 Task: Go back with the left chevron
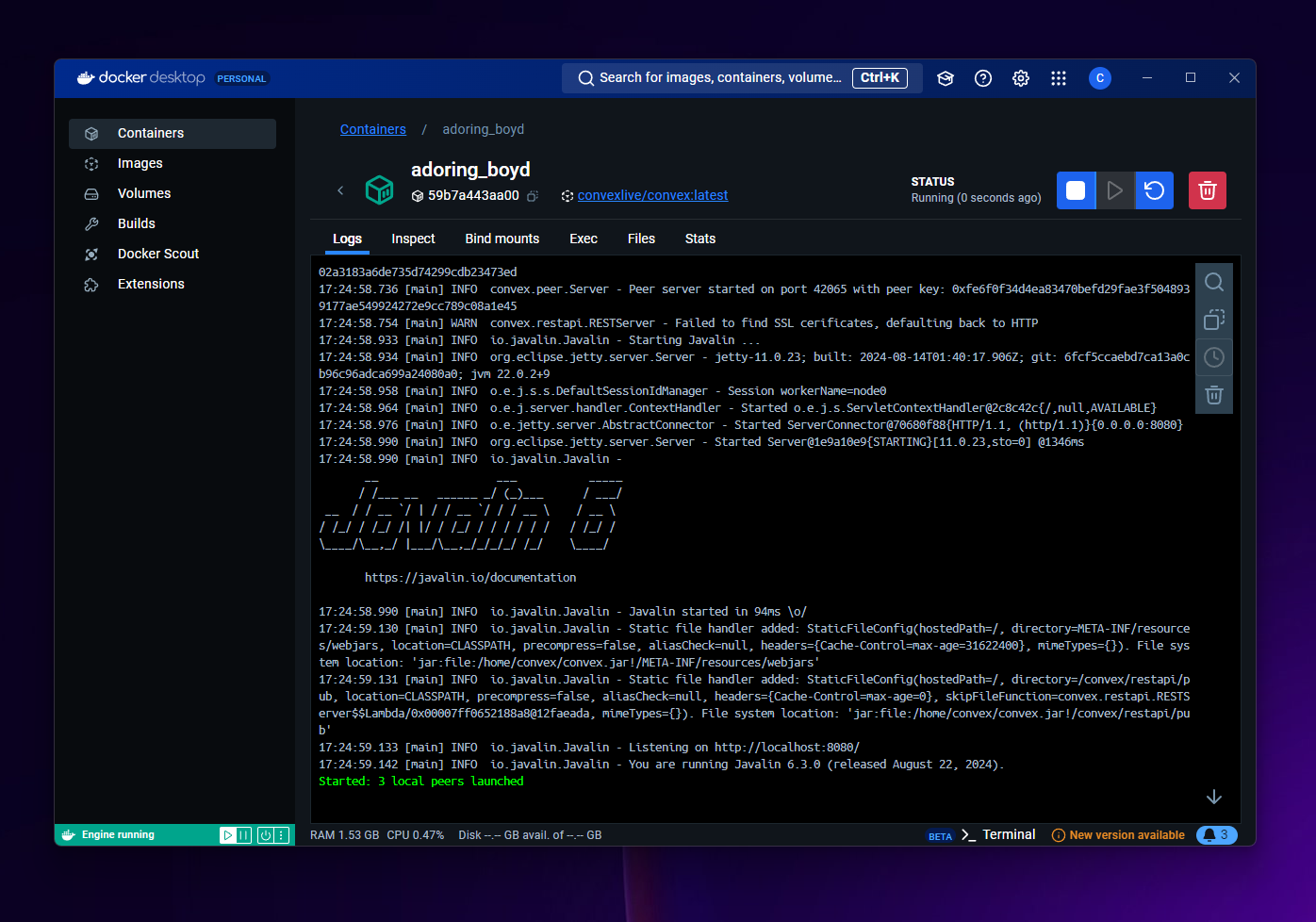pos(340,190)
